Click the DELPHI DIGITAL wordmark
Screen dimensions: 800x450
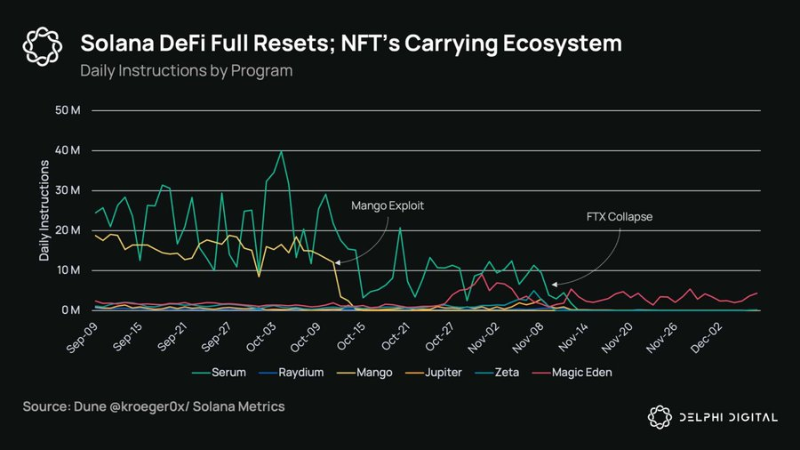pos(729,417)
